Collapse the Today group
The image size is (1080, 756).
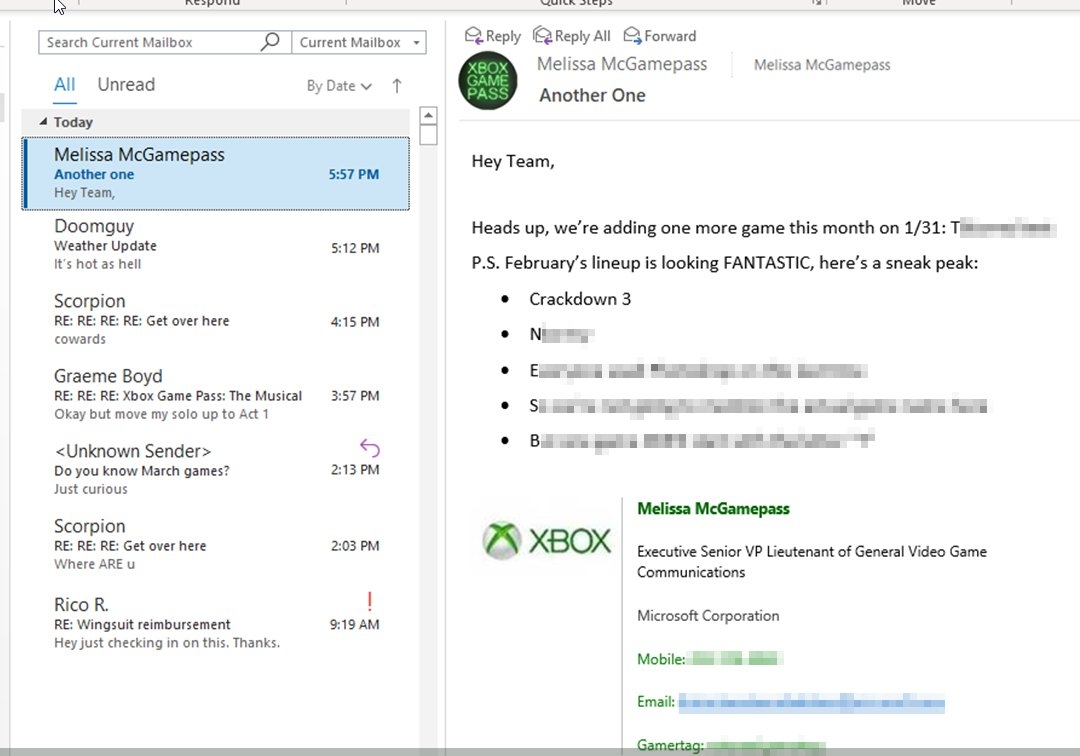[x=43, y=122]
